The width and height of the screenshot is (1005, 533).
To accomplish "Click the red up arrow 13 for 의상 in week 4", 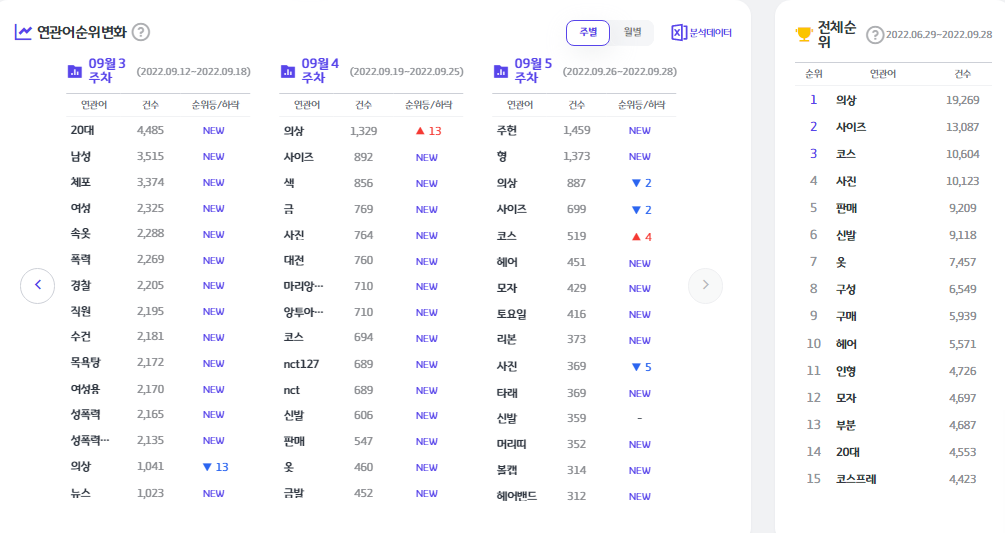I will 428,131.
